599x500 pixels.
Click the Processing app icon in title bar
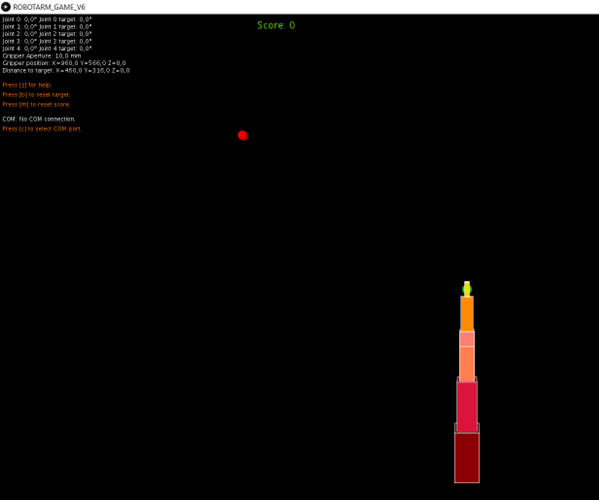point(6,7)
